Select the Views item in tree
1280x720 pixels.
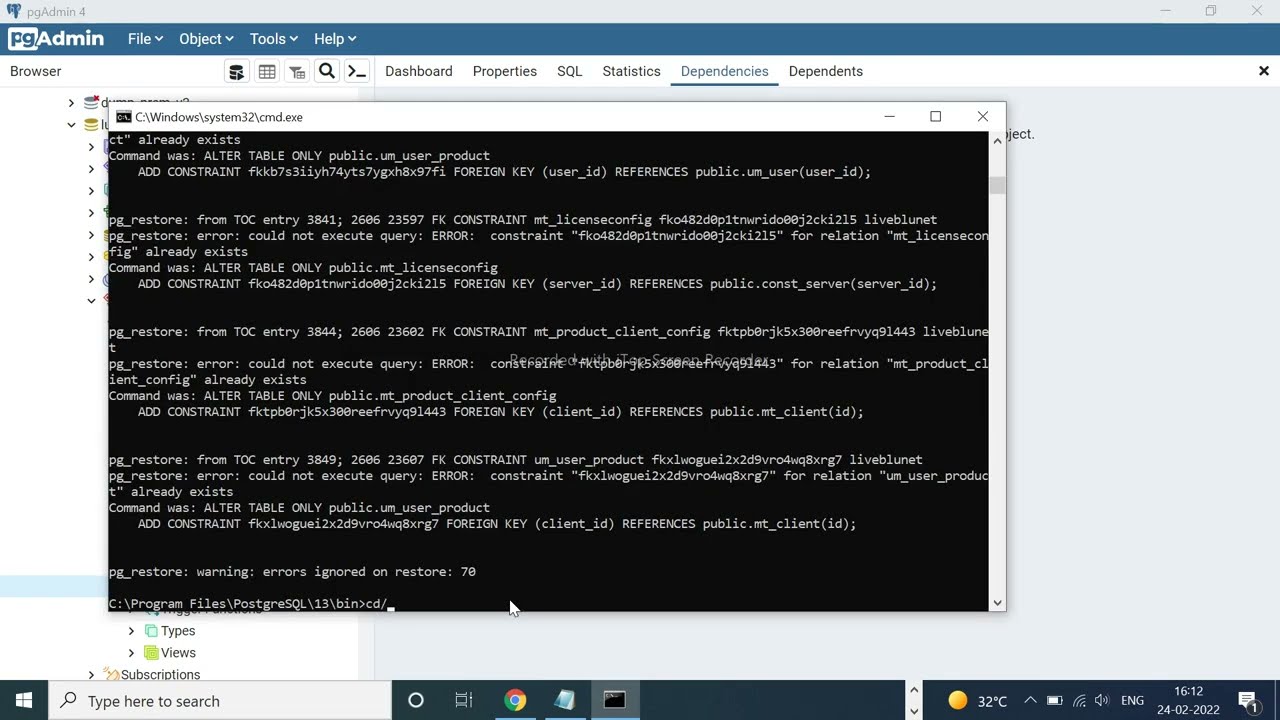(x=178, y=653)
